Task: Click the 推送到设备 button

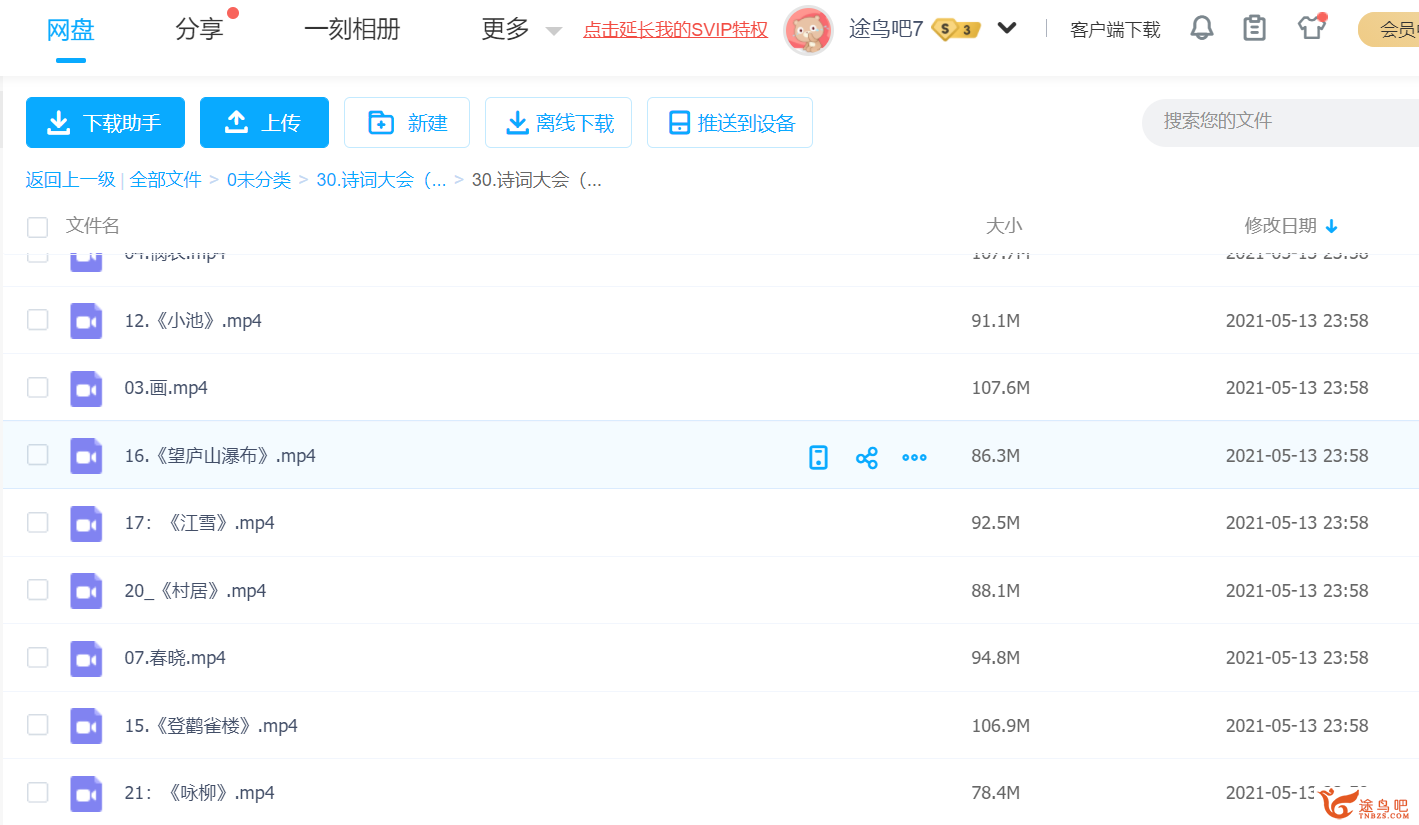Action: (x=730, y=123)
